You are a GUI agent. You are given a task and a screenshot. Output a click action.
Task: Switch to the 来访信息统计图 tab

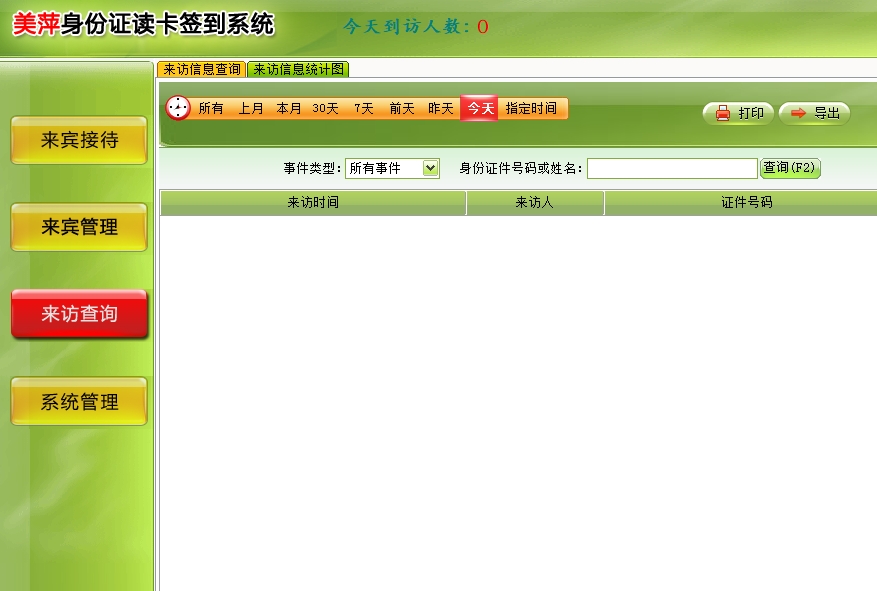(298, 70)
